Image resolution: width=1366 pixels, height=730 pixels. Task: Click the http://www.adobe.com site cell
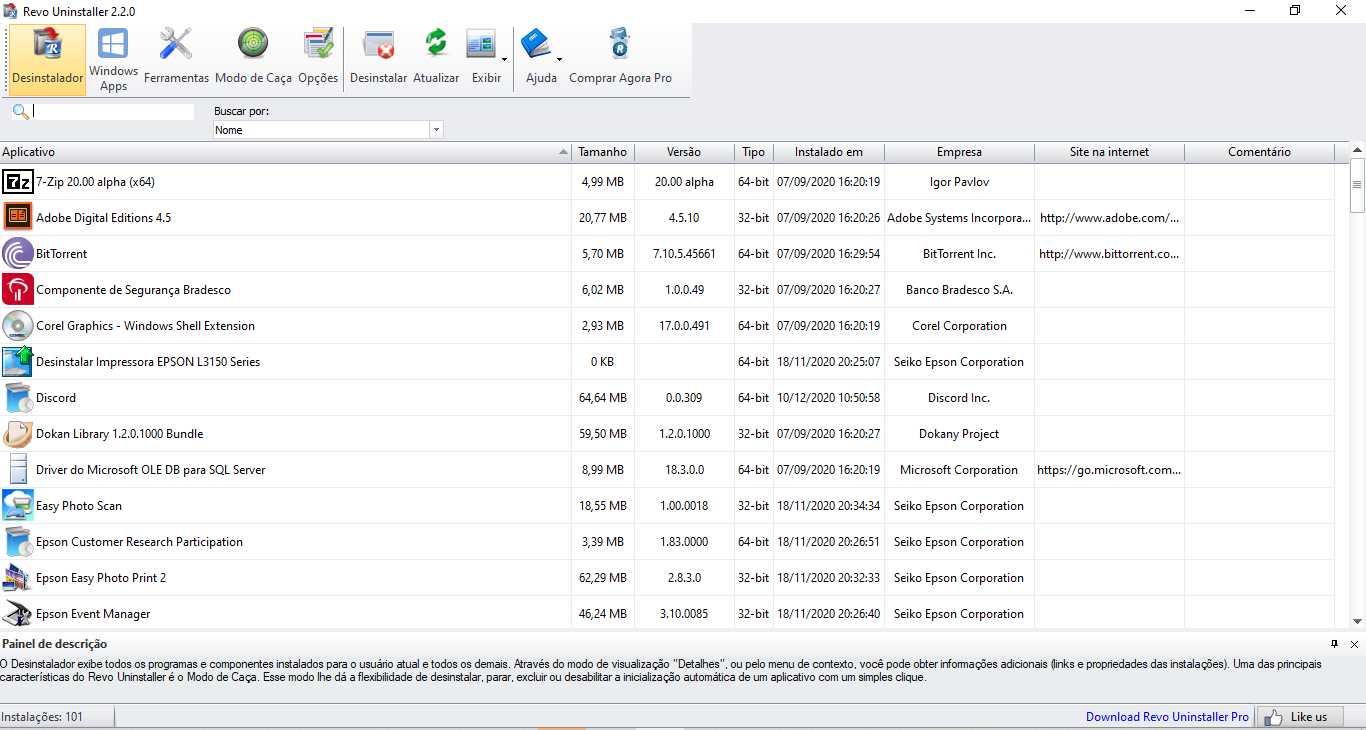1110,218
